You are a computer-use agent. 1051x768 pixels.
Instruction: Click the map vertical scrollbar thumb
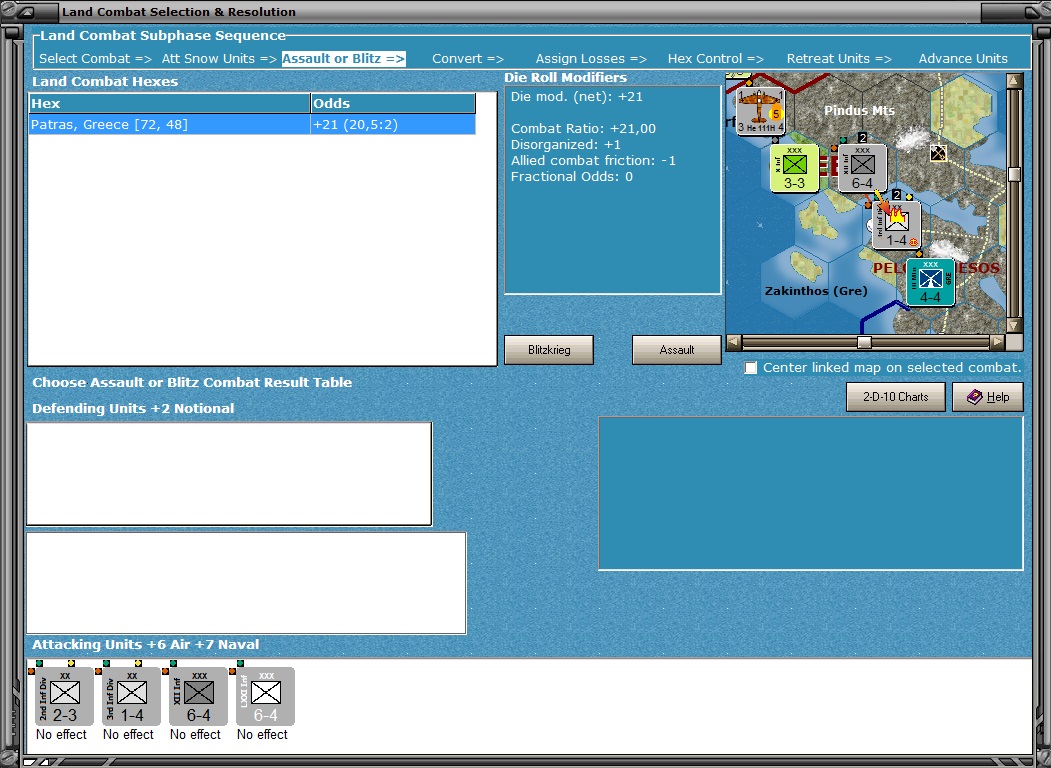point(1014,174)
